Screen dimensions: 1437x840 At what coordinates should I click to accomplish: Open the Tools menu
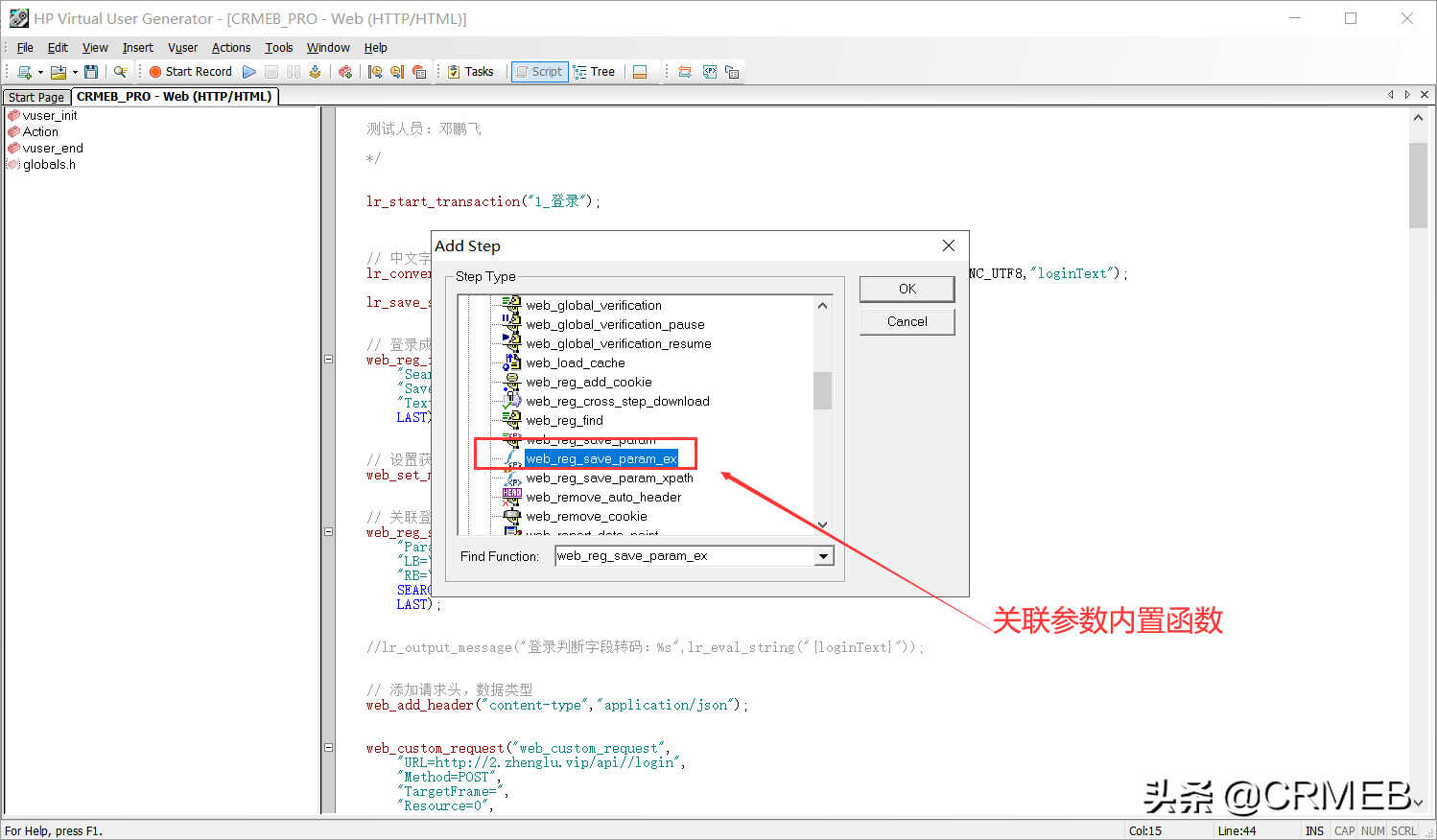tap(279, 47)
